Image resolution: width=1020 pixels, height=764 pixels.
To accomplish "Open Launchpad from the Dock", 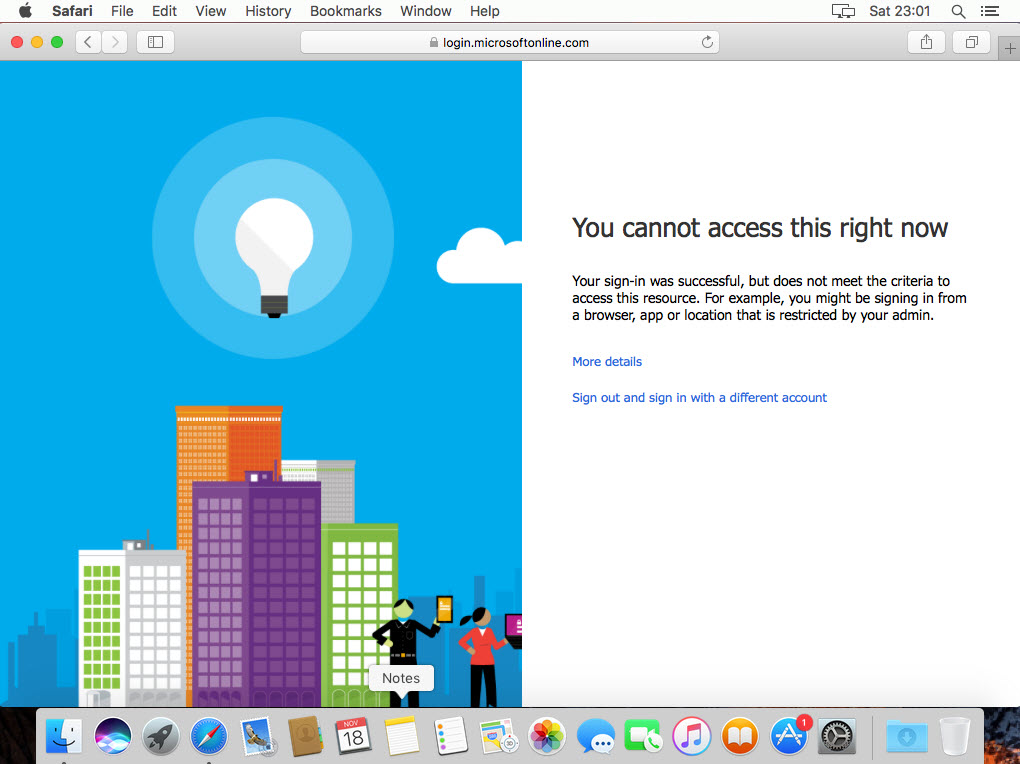I will [x=161, y=737].
